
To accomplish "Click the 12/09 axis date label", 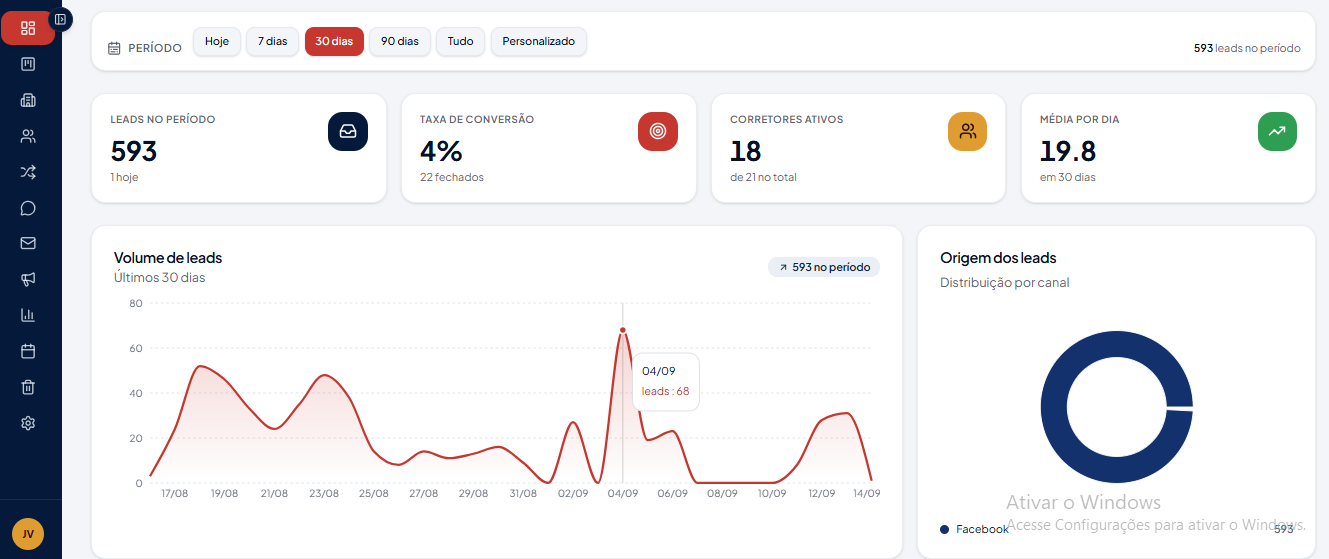I will (822, 493).
